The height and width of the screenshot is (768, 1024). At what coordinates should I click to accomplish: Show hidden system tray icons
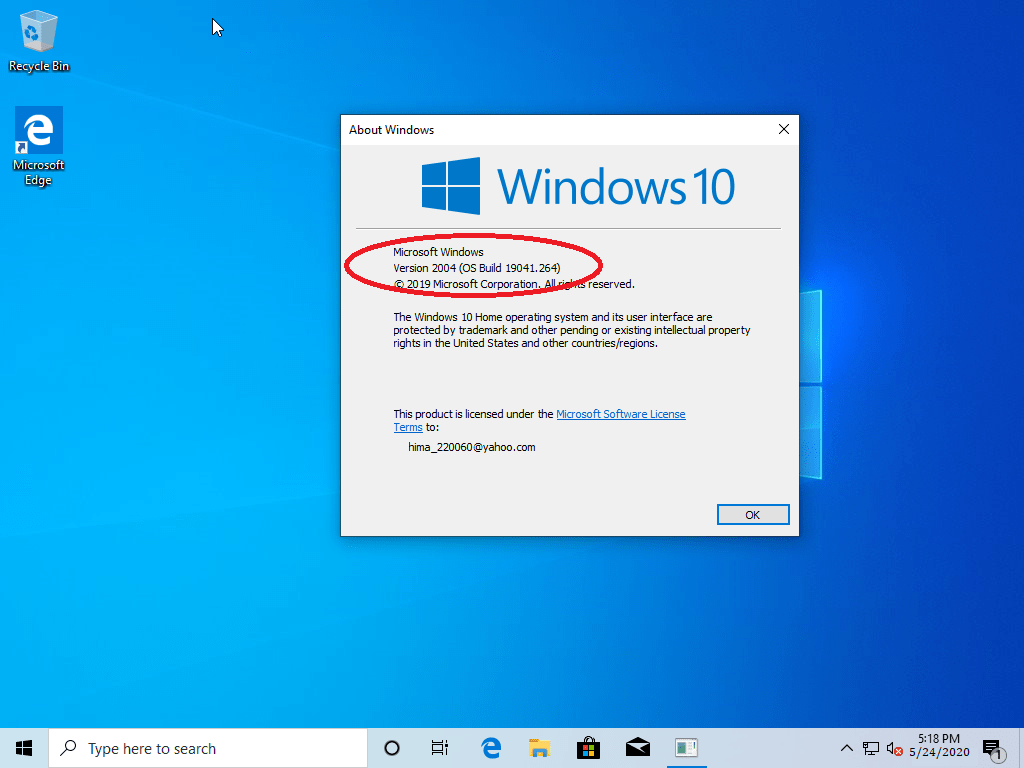(846, 748)
